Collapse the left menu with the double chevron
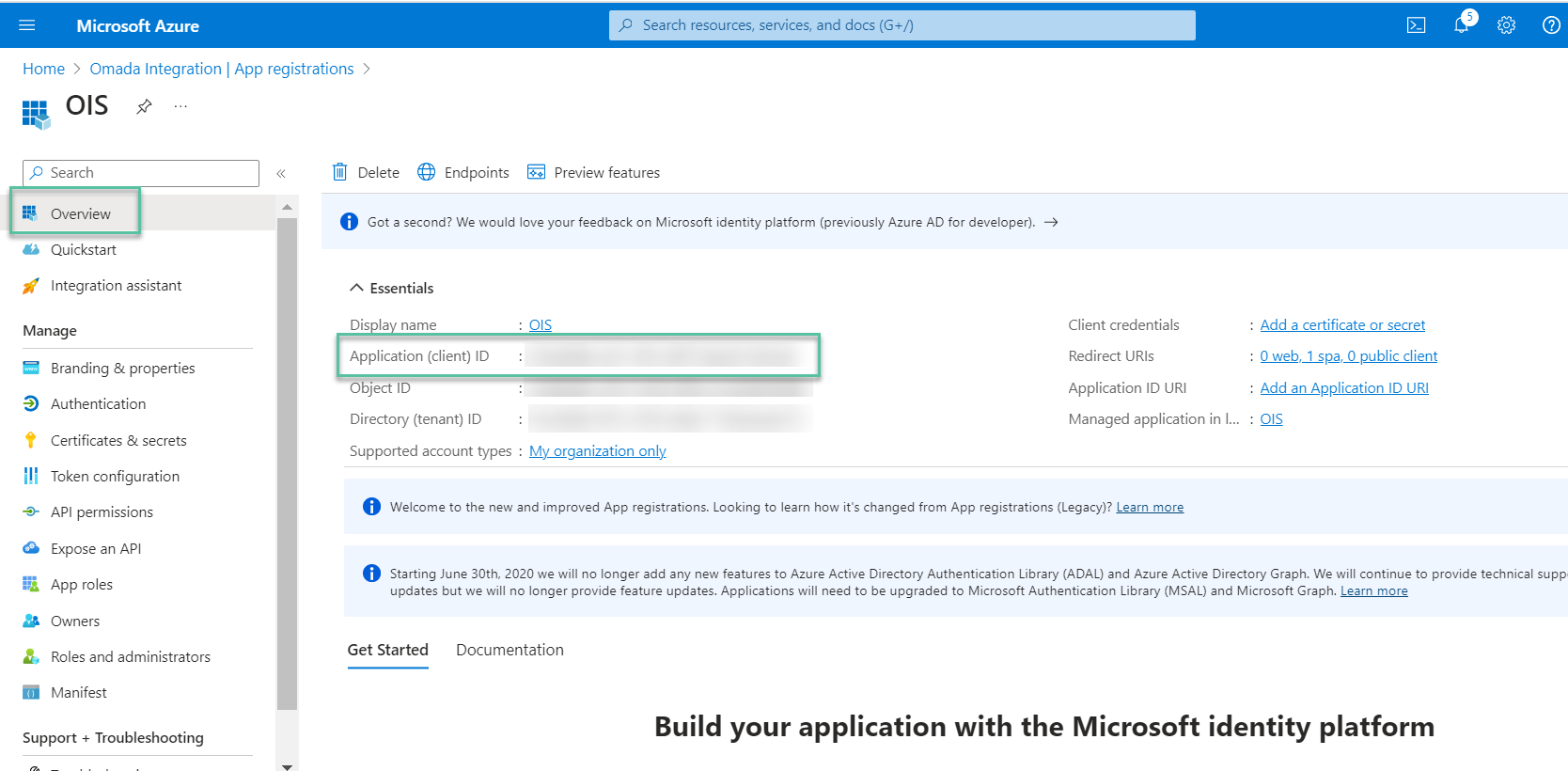This screenshot has width=1568, height=771. click(x=281, y=173)
